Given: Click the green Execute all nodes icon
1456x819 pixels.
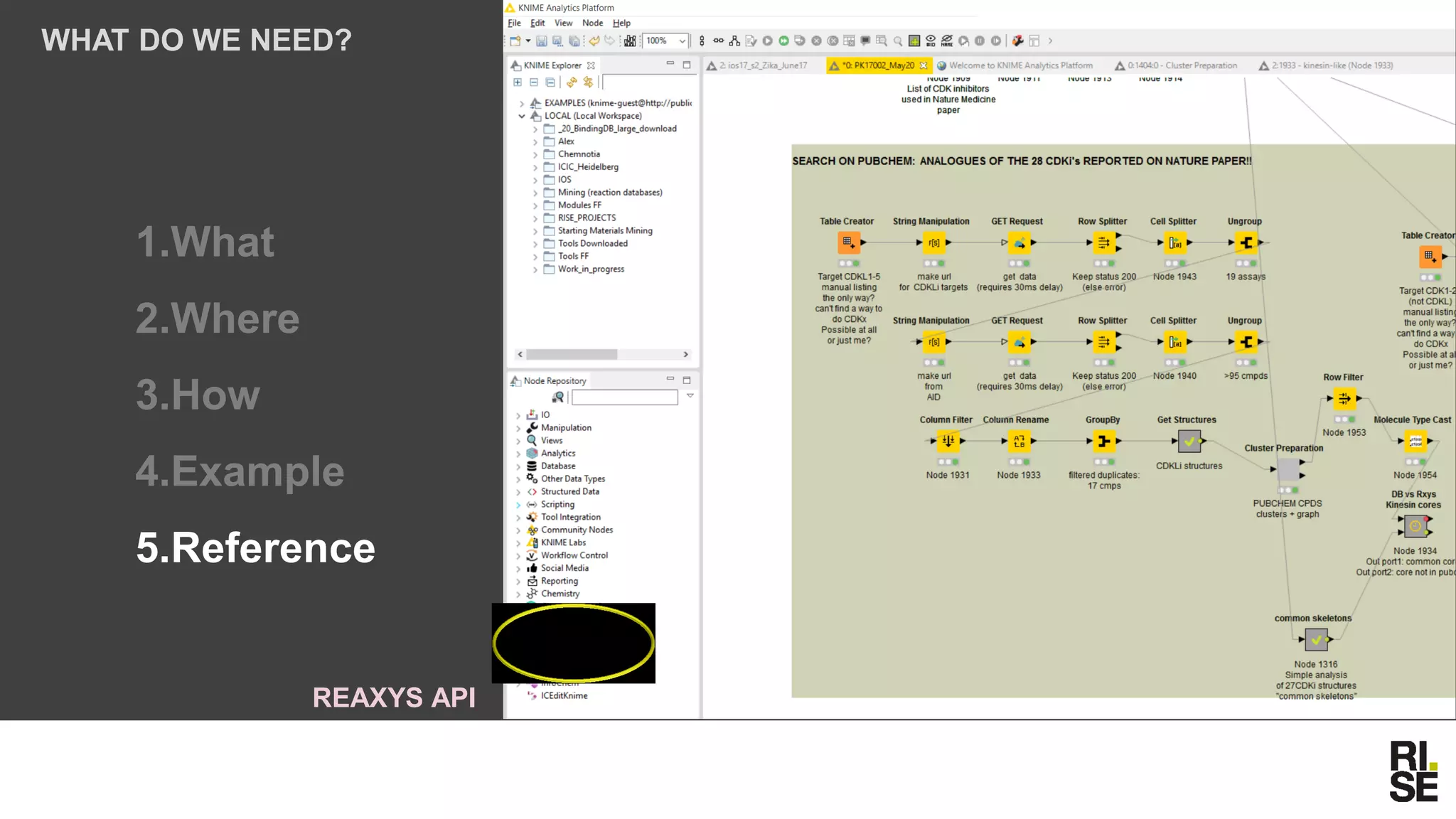Looking at the screenshot, I should (x=783, y=41).
